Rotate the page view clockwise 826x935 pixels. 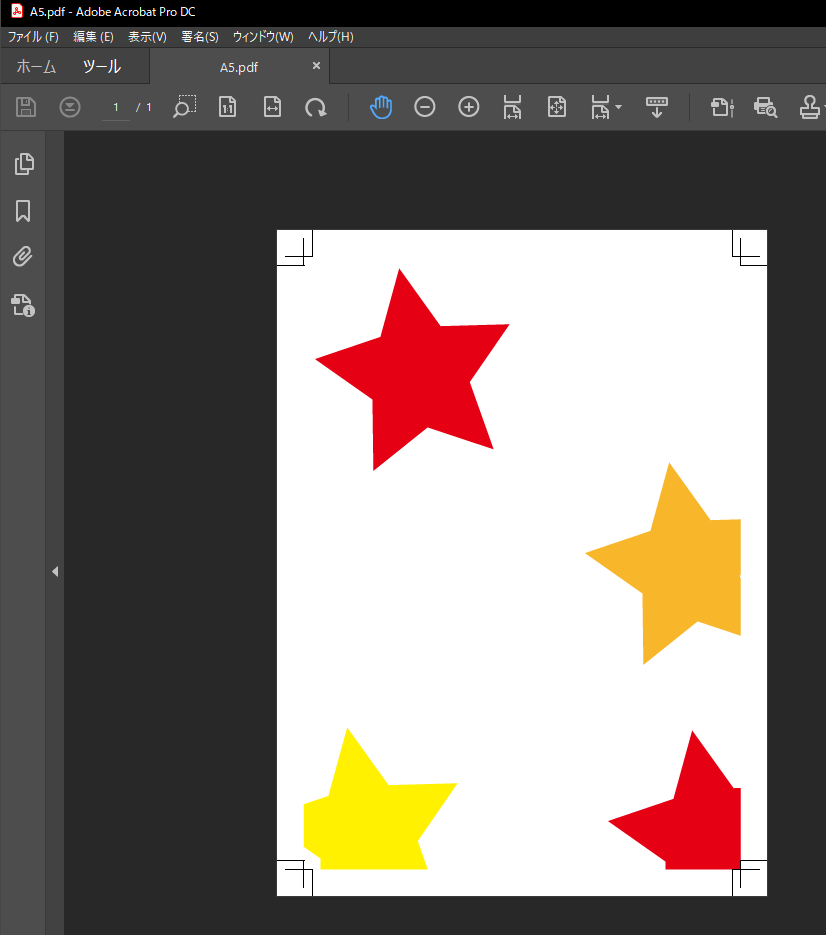(x=316, y=107)
